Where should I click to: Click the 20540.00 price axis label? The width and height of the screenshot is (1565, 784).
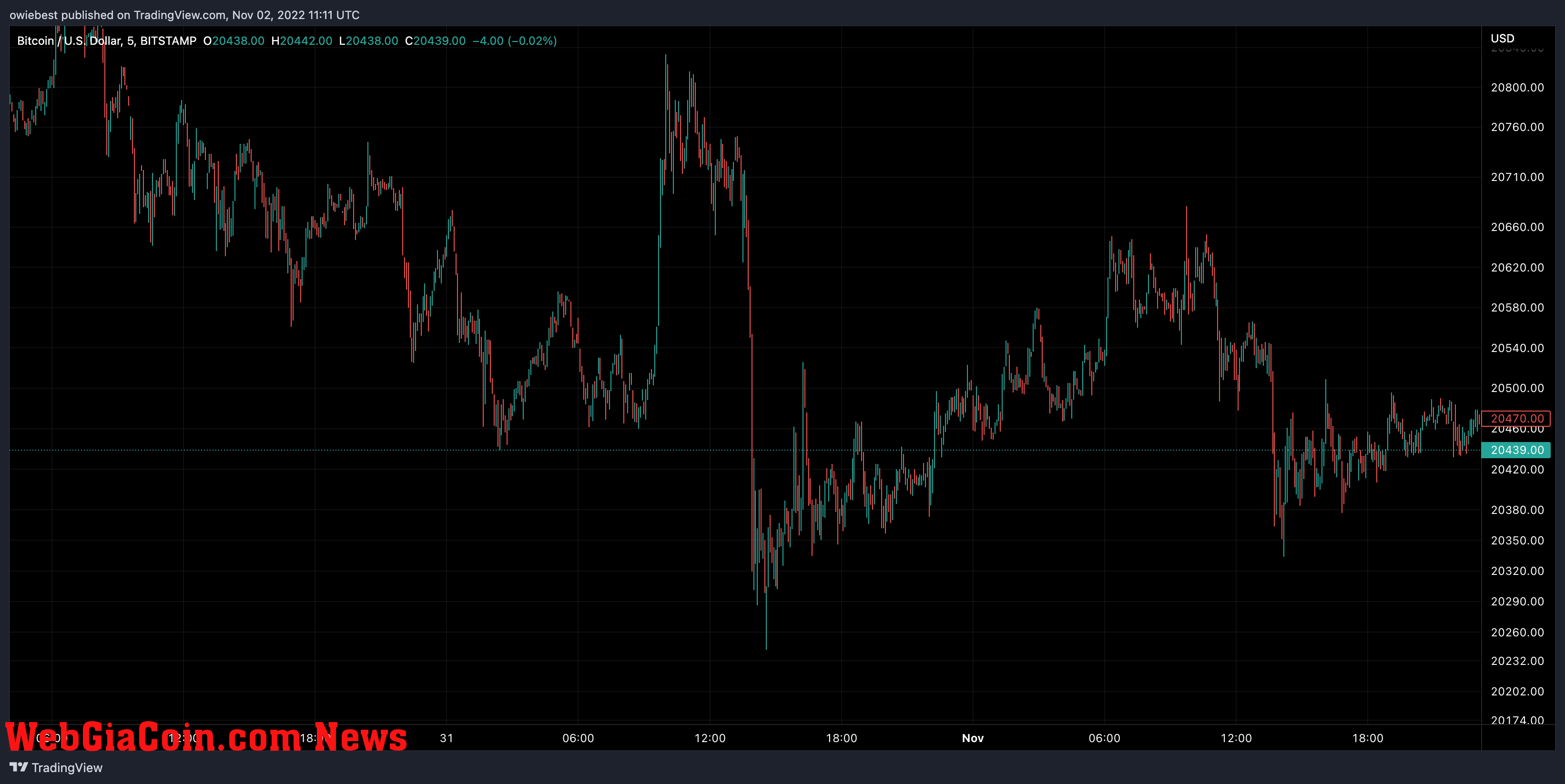[1517, 348]
